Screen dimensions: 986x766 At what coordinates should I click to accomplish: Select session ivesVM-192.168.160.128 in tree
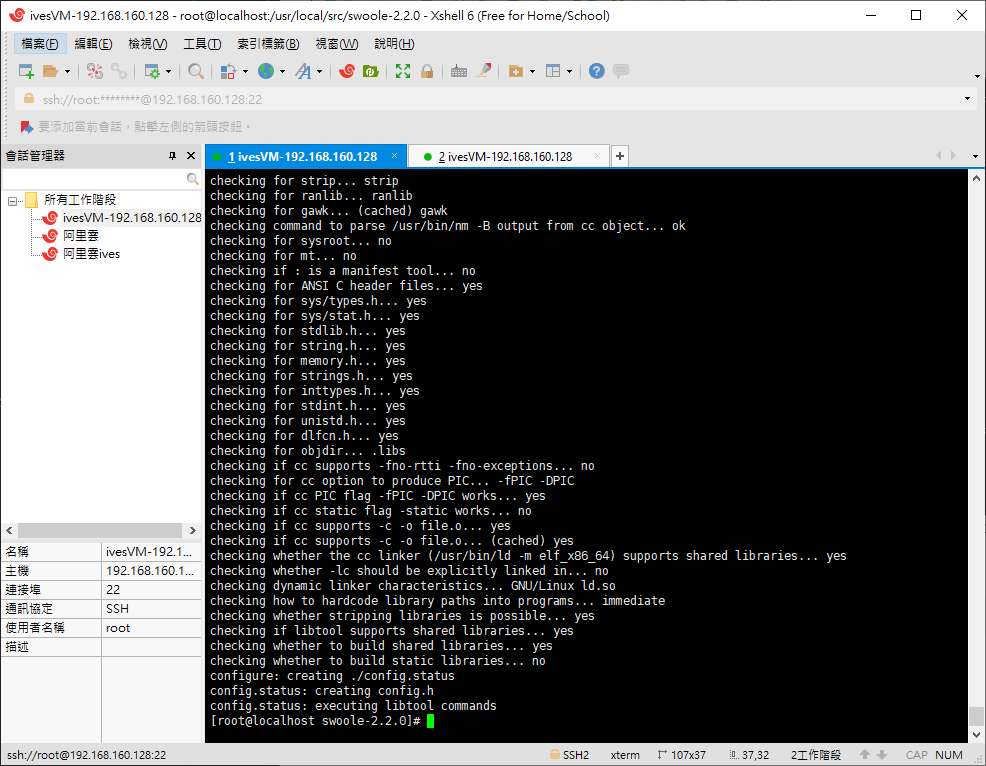click(x=131, y=218)
